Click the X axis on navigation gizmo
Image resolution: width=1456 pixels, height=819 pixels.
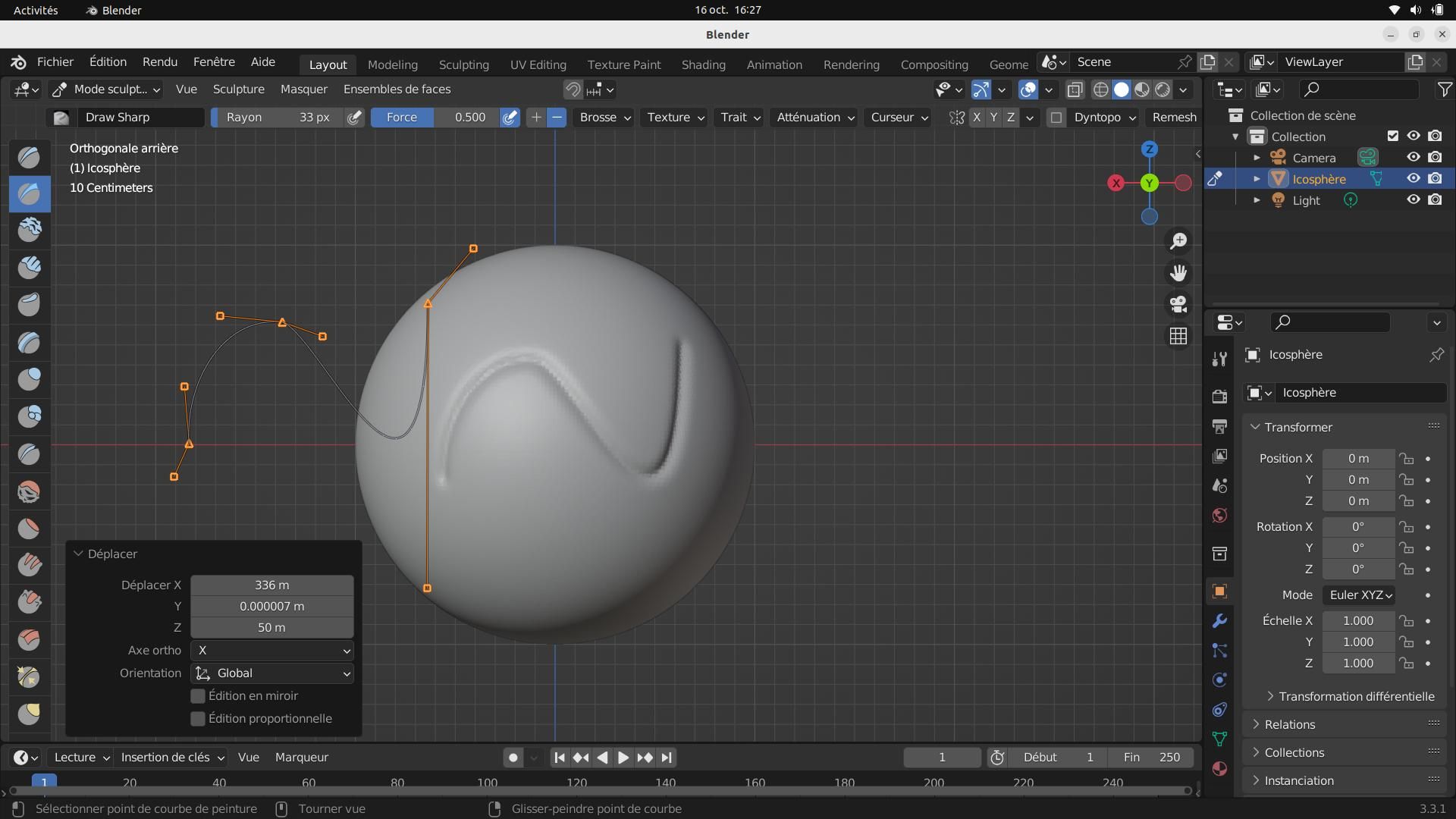click(1116, 183)
